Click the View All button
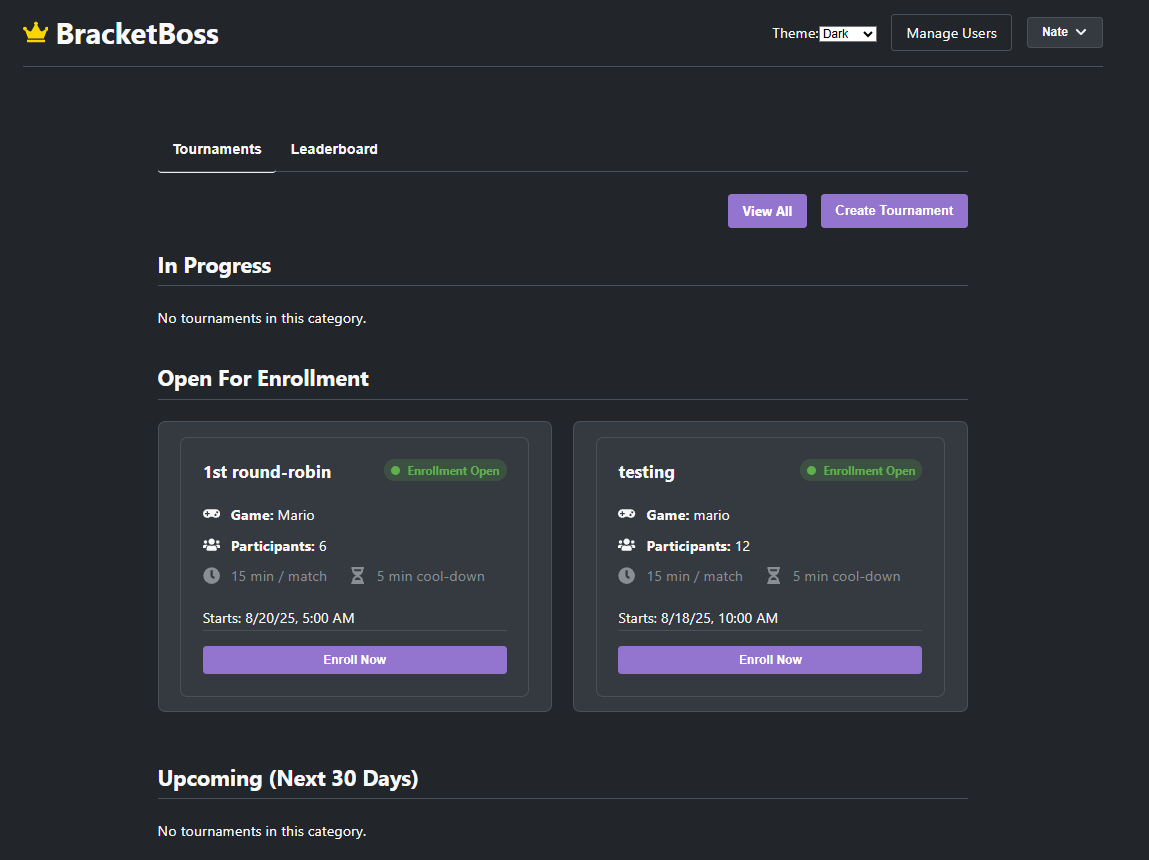 [x=767, y=211]
